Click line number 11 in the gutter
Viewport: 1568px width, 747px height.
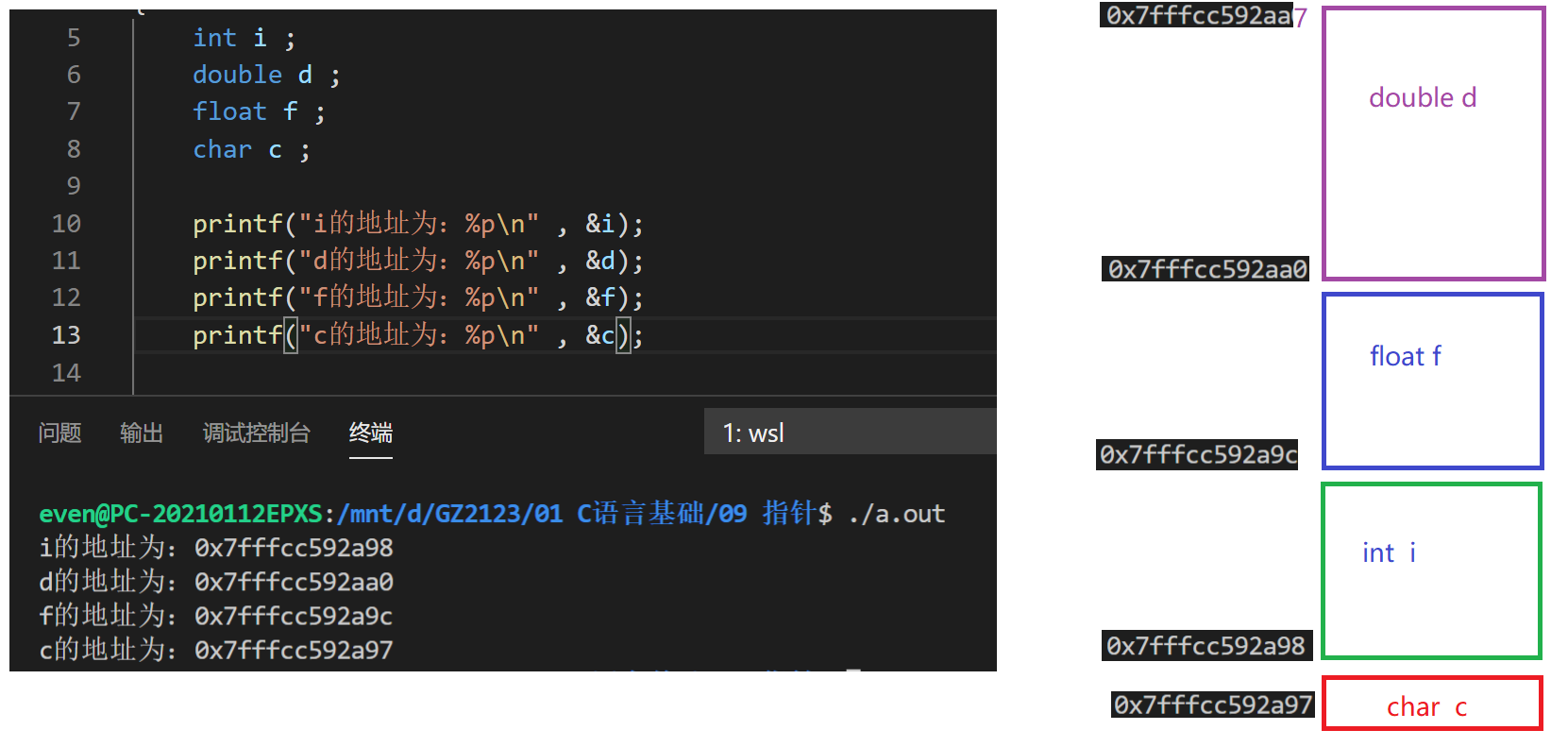[x=66, y=261]
